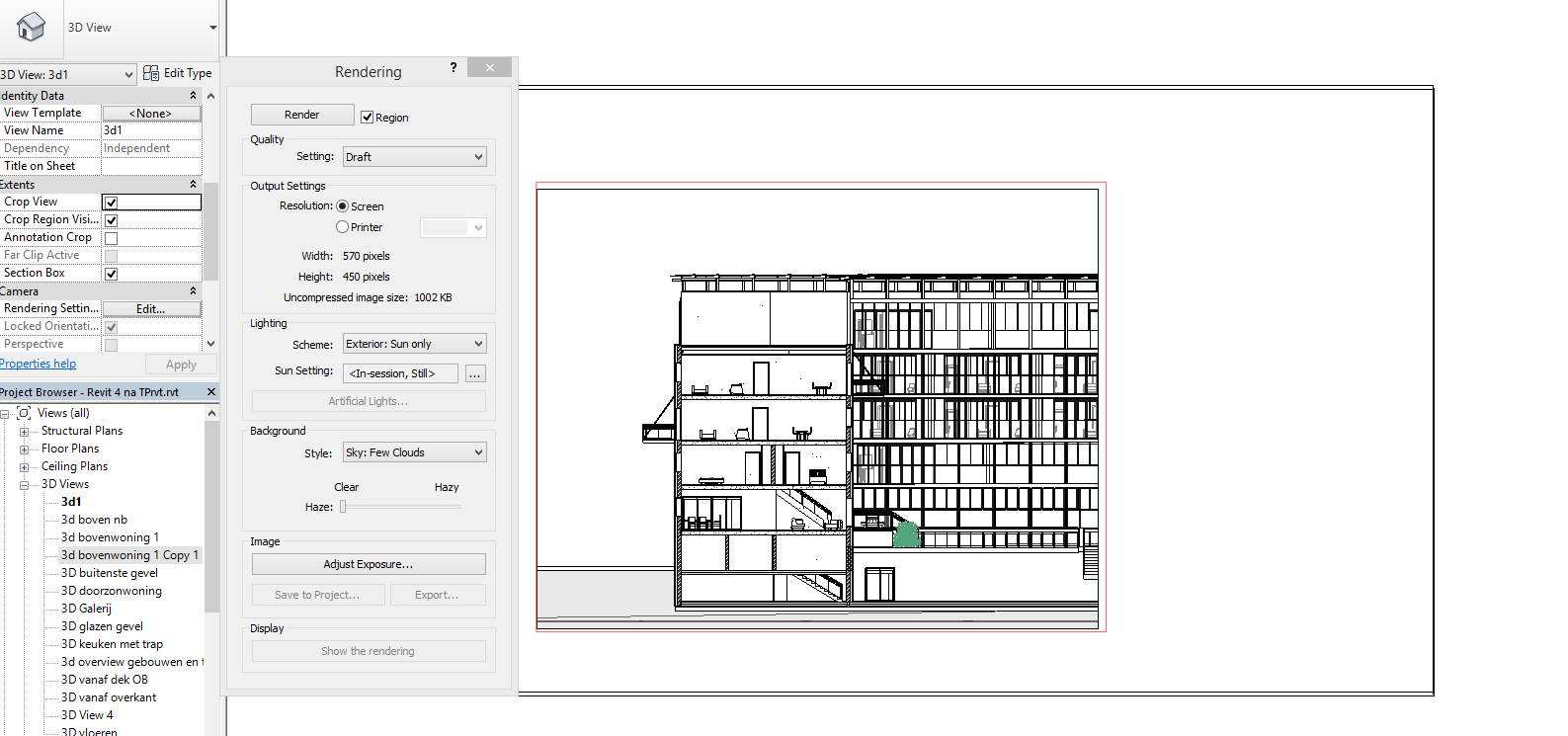Collapse the Identity Data section
1568x736 pixels.
193,96
